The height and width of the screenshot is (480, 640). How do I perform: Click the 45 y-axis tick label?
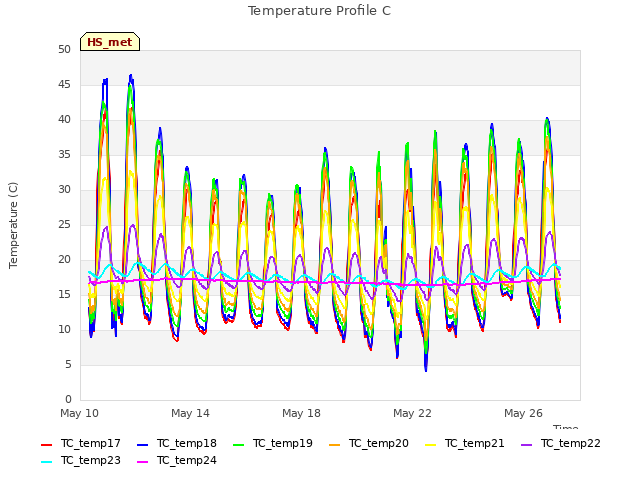click(x=64, y=84)
